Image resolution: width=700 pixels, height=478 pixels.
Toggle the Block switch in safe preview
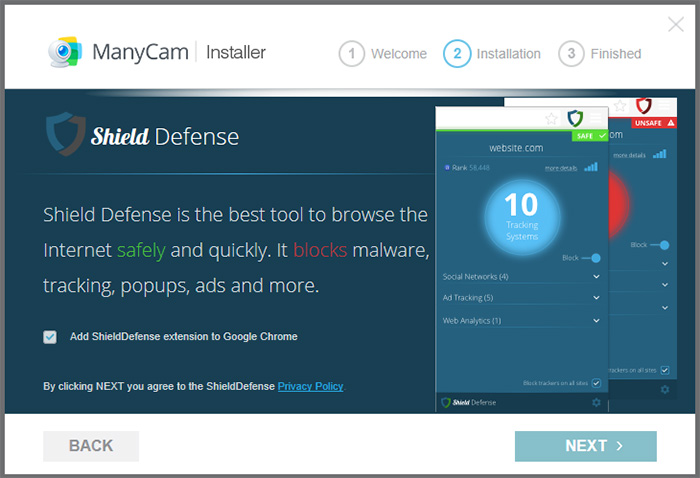tap(591, 258)
